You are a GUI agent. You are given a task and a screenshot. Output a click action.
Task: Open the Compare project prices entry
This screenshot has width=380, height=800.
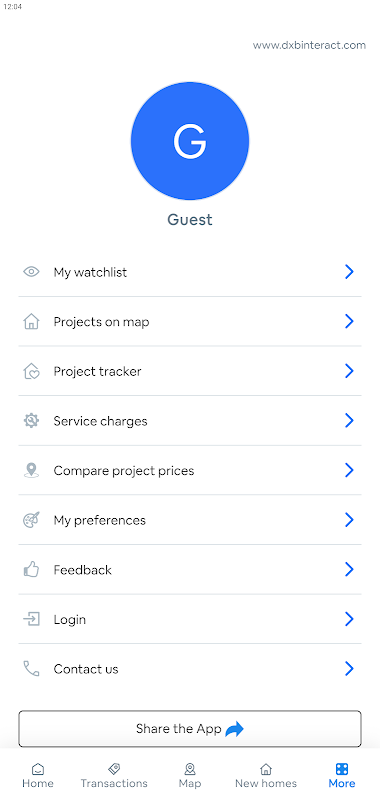point(190,470)
